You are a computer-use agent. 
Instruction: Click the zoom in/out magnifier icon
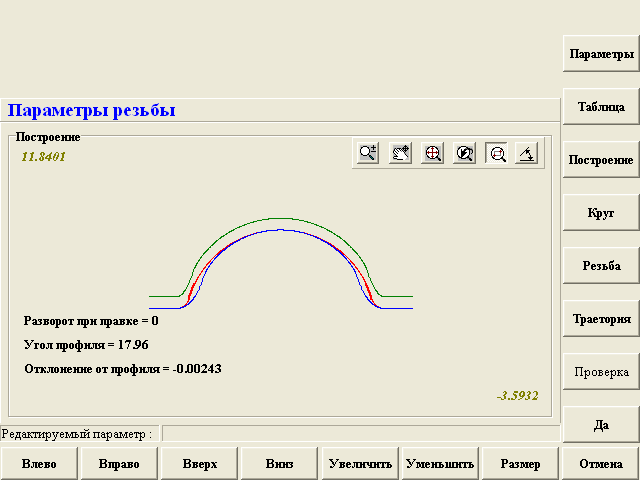tap(368, 153)
